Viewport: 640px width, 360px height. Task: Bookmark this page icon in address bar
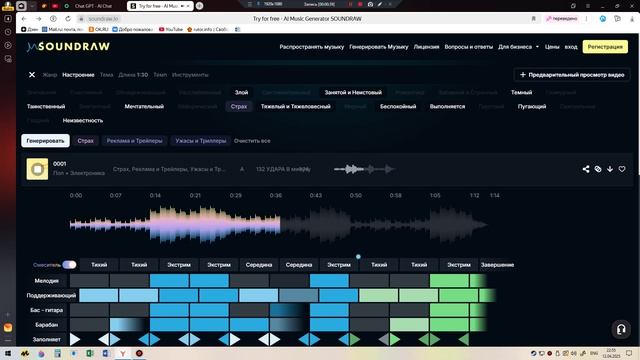(x=533, y=19)
